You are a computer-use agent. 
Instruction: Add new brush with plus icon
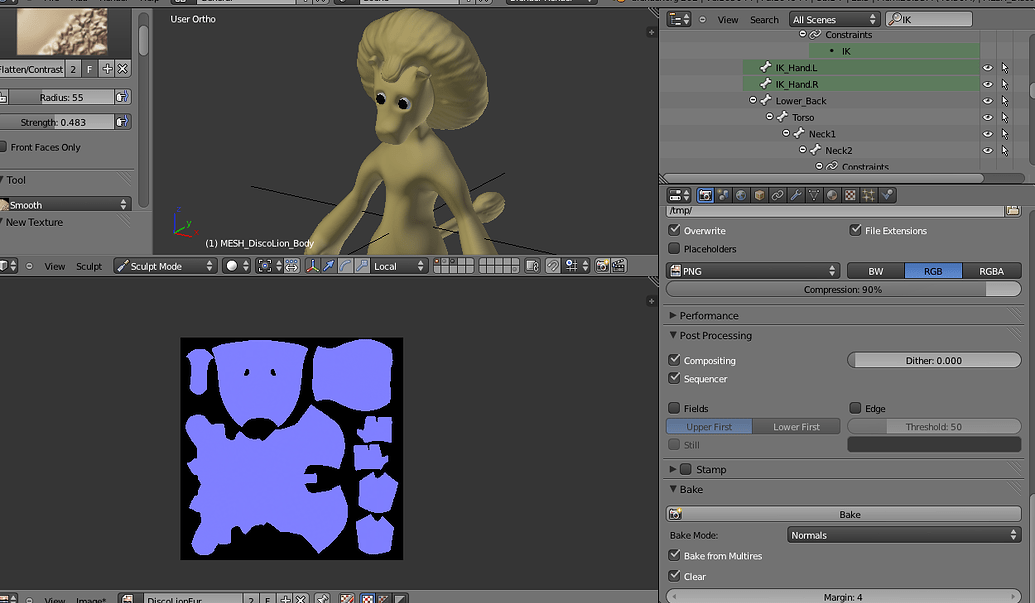tap(107, 69)
